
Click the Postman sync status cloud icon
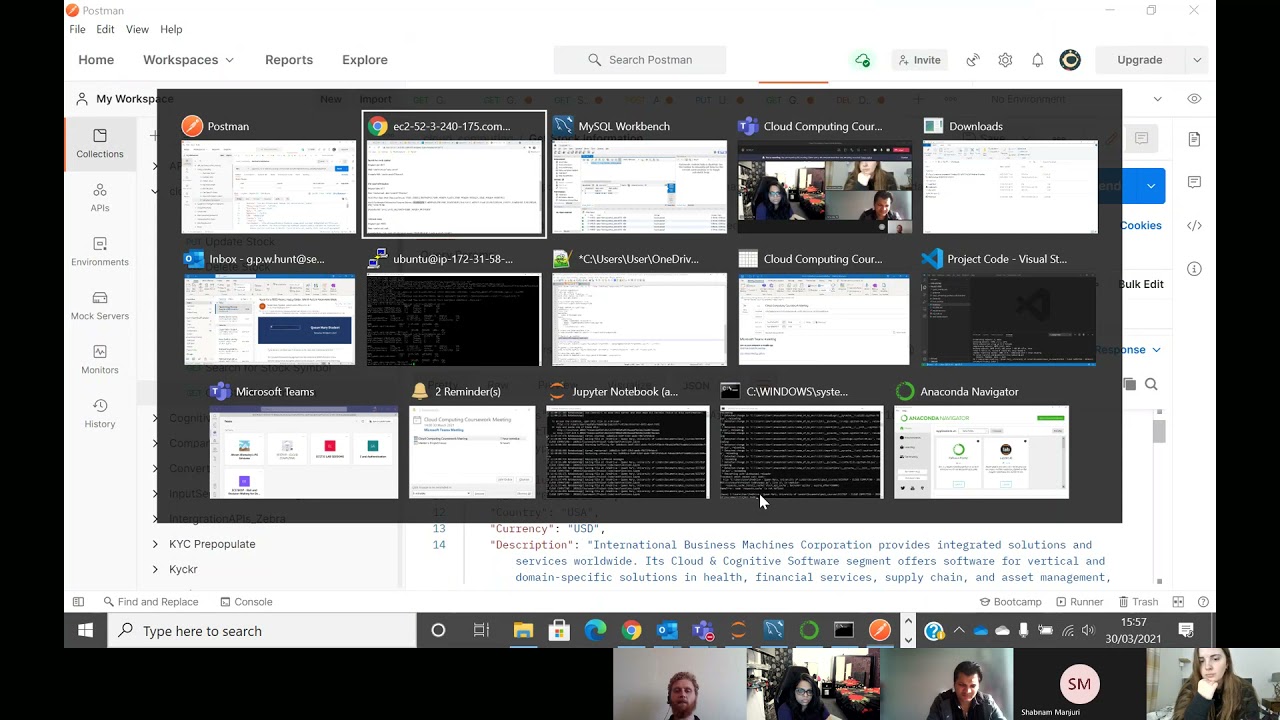pos(862,60)
